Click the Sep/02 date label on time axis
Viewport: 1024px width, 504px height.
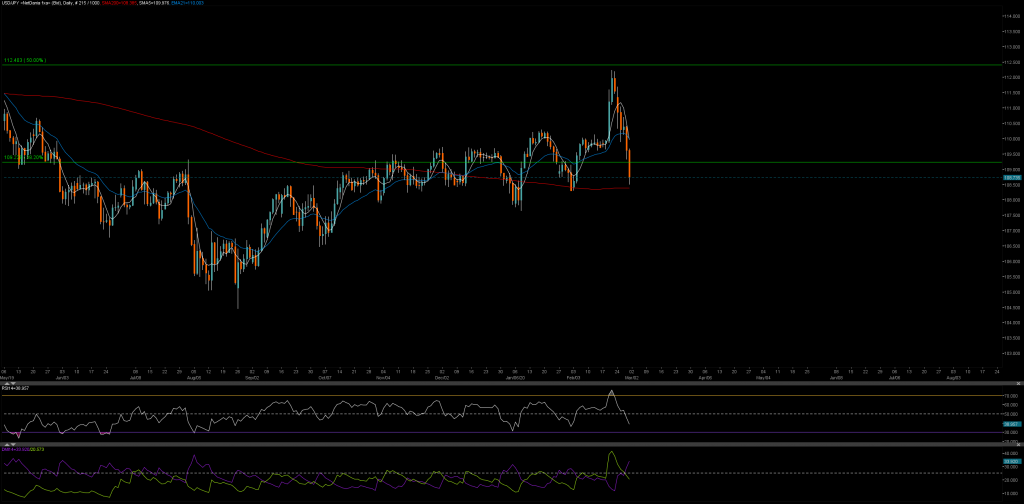click(251, 377)
